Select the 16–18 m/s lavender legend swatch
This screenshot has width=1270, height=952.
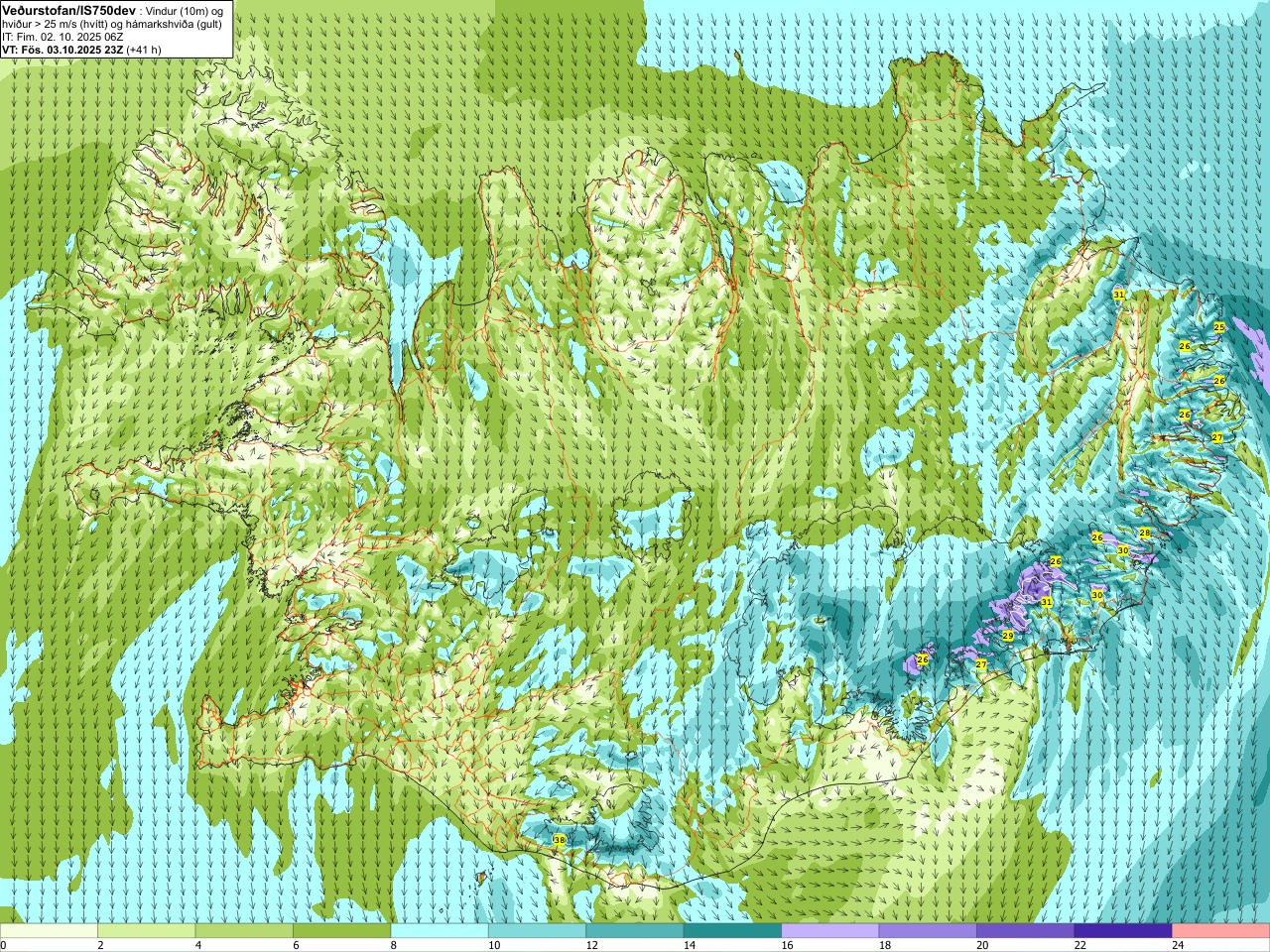click(830, 931)
